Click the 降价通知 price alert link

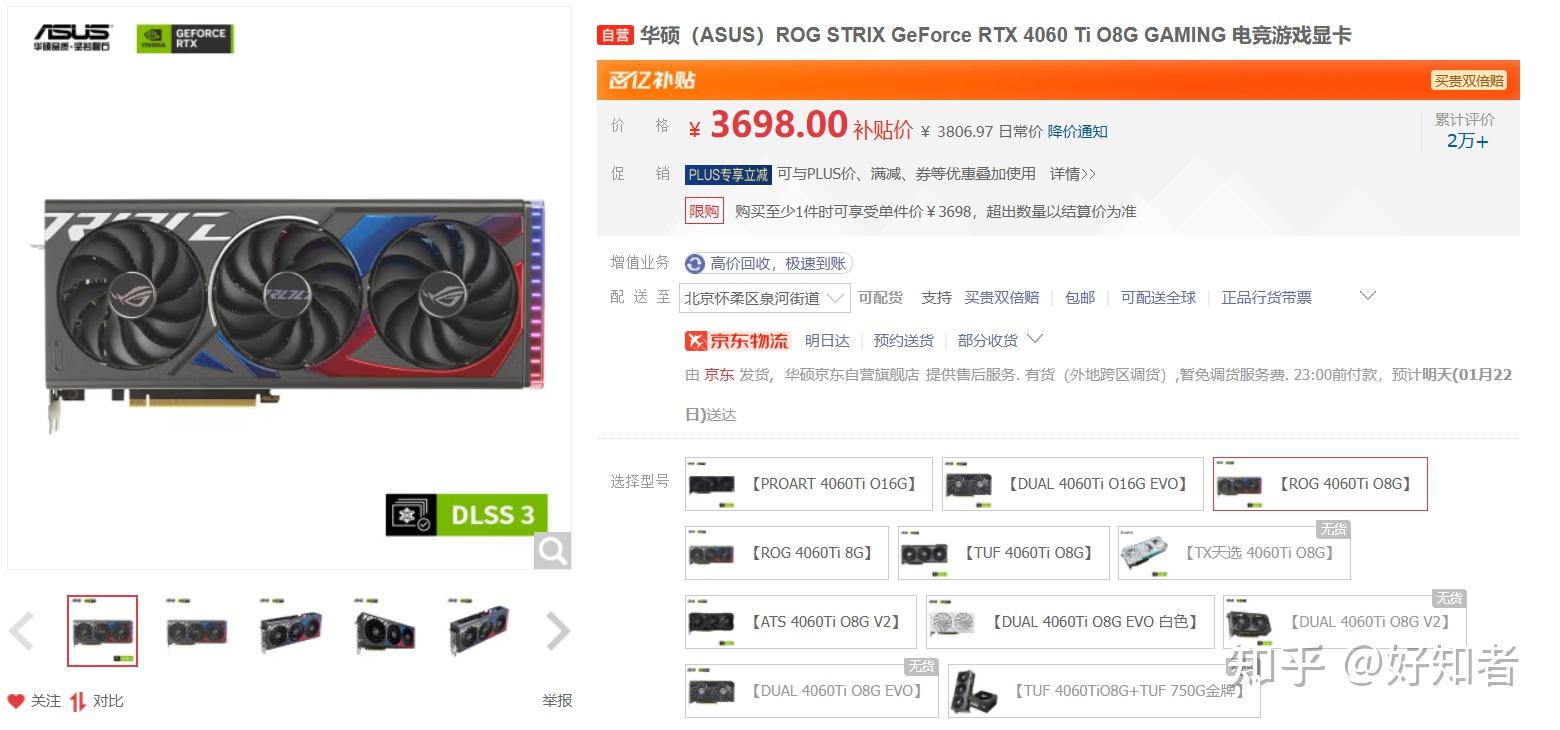click(x=1078, y=132)
